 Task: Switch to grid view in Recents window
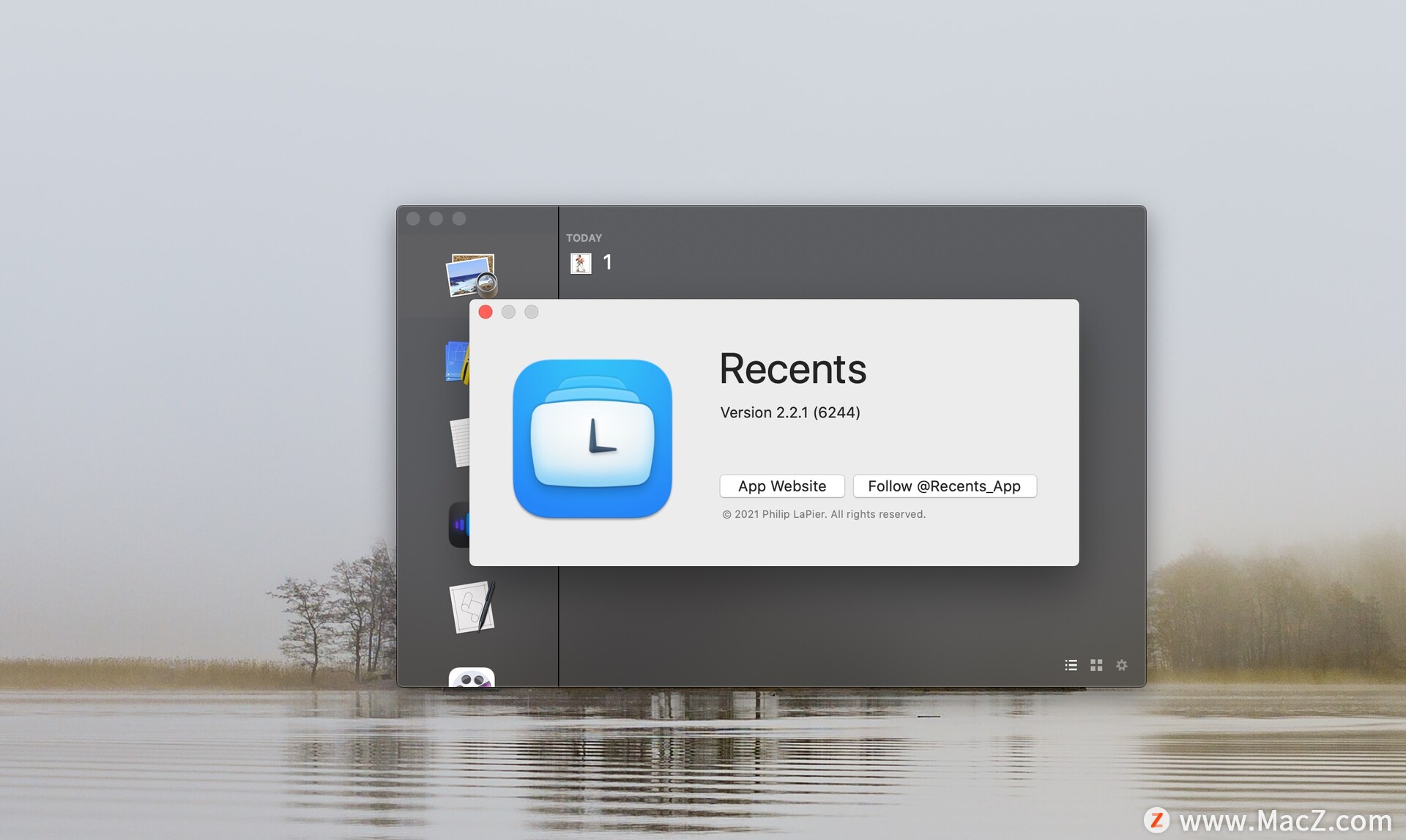(x=1096, y=665)
